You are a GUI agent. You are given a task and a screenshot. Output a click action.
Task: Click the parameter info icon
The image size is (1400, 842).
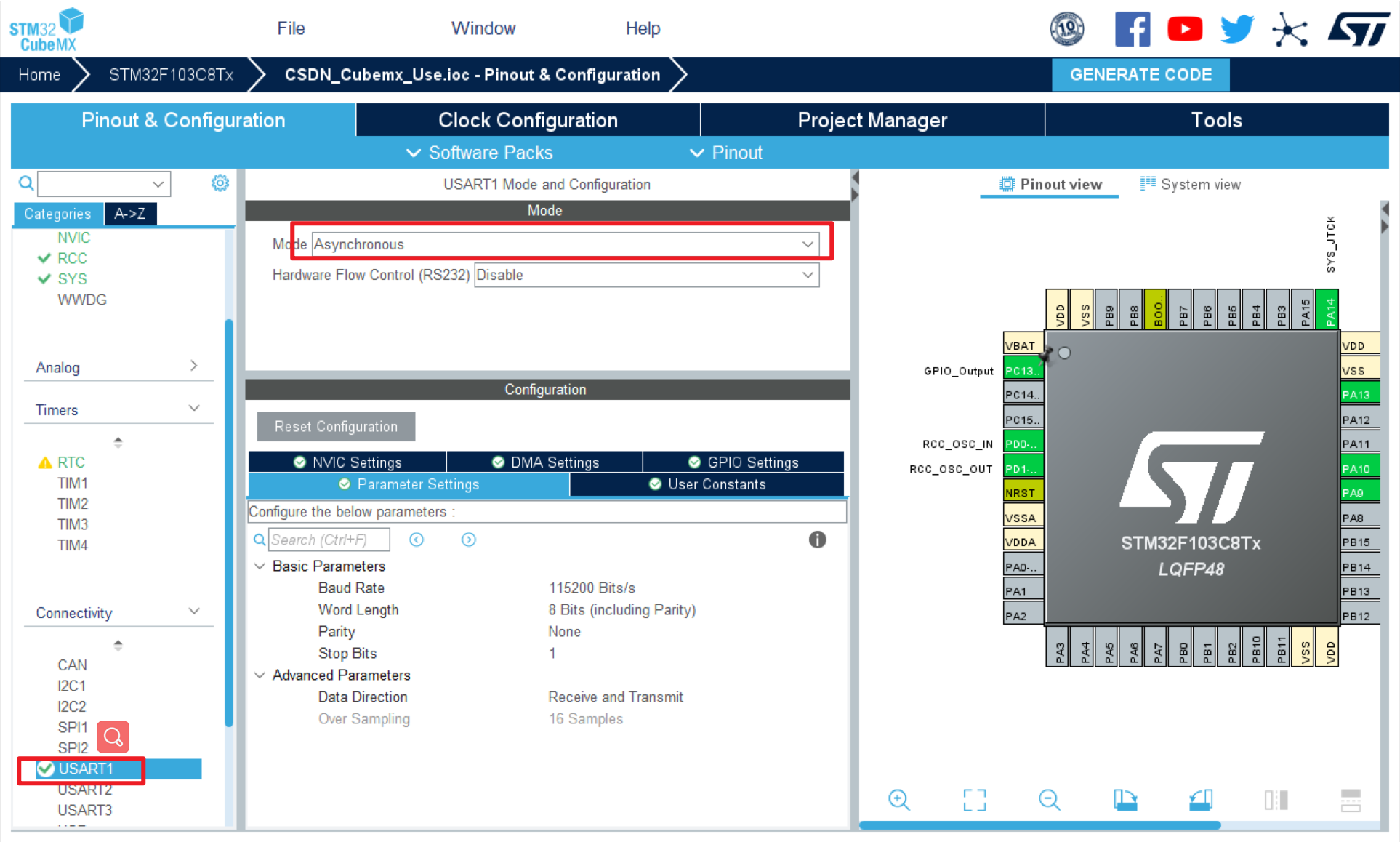pos(817,540)
